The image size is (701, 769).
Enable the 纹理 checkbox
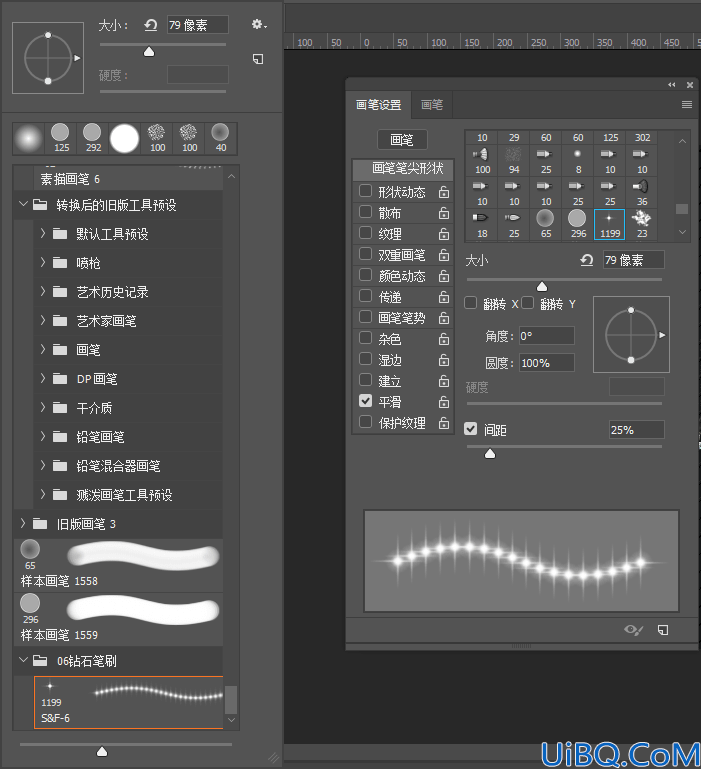(x=365, y=232)
